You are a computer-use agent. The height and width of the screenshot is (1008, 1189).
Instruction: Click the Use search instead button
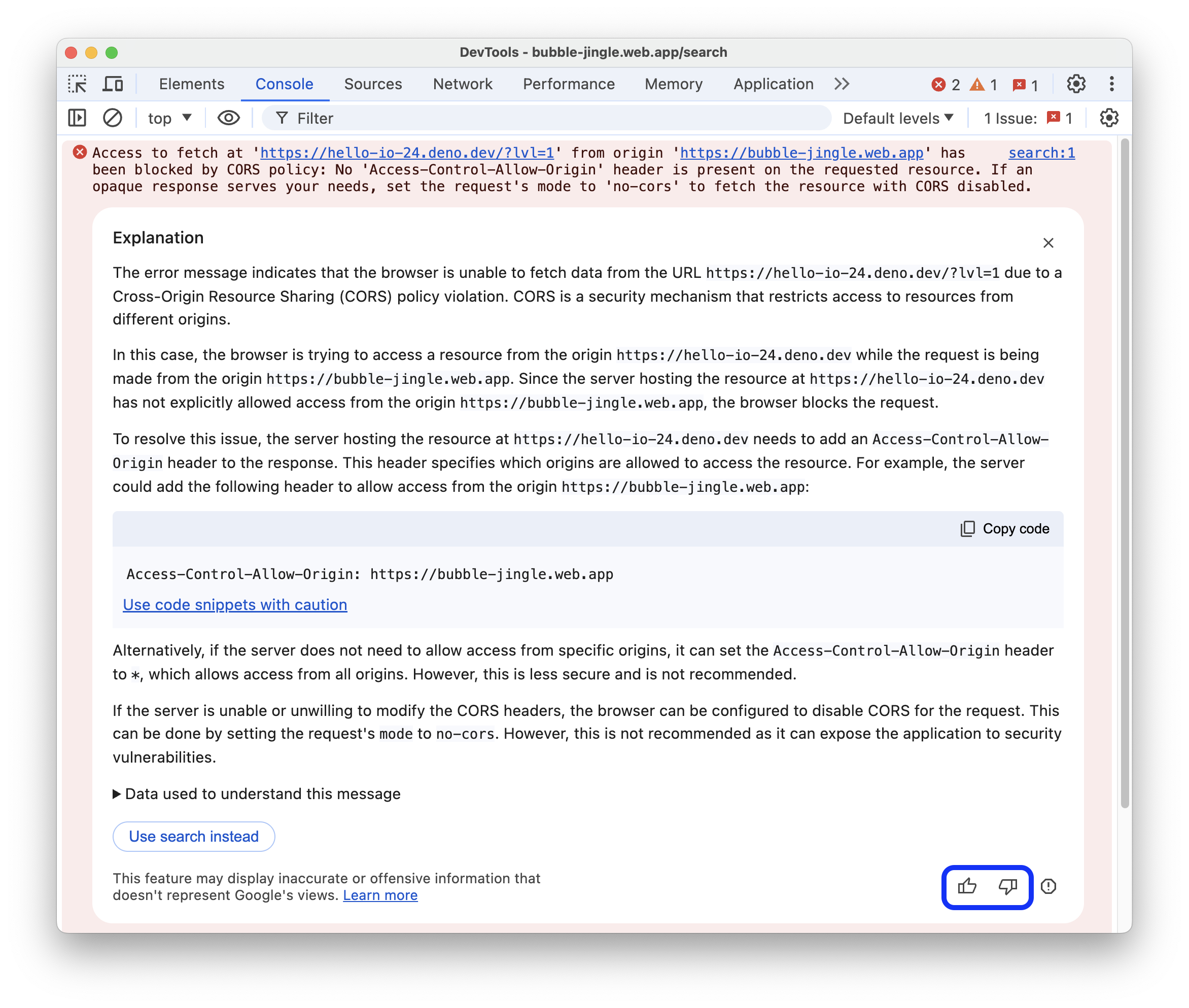click(193, 836)
